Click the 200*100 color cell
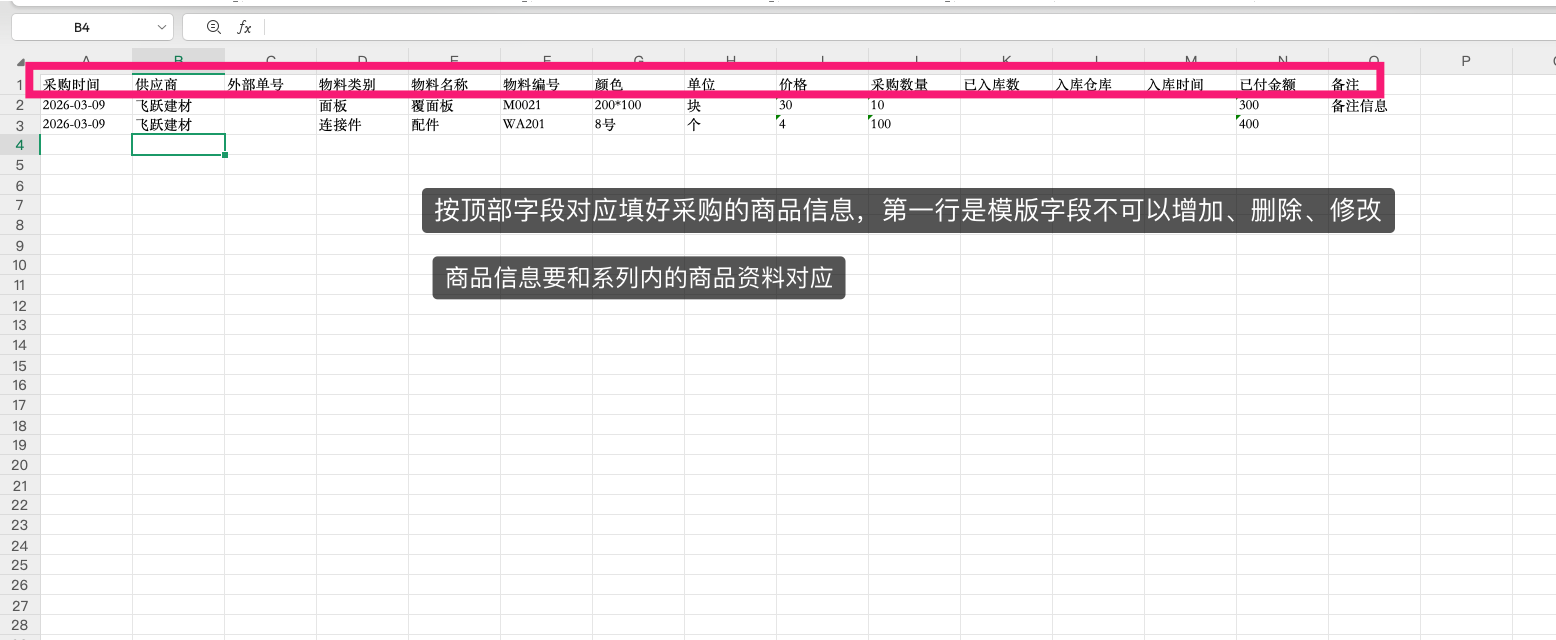Image resolution: width=1556 pixels, height=640 pixels. point(638,105)
